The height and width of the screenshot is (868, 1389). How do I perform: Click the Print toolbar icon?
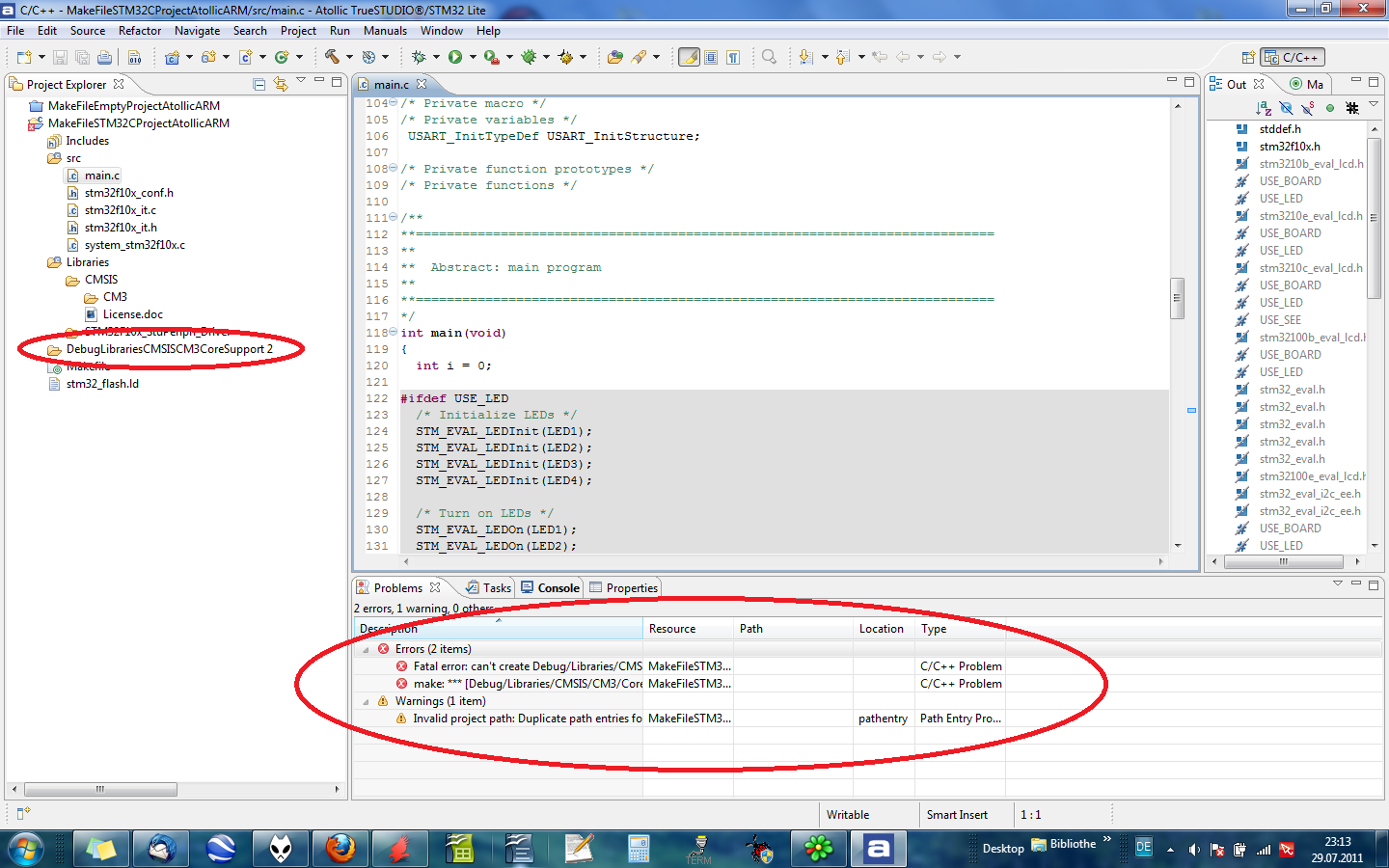104,57
